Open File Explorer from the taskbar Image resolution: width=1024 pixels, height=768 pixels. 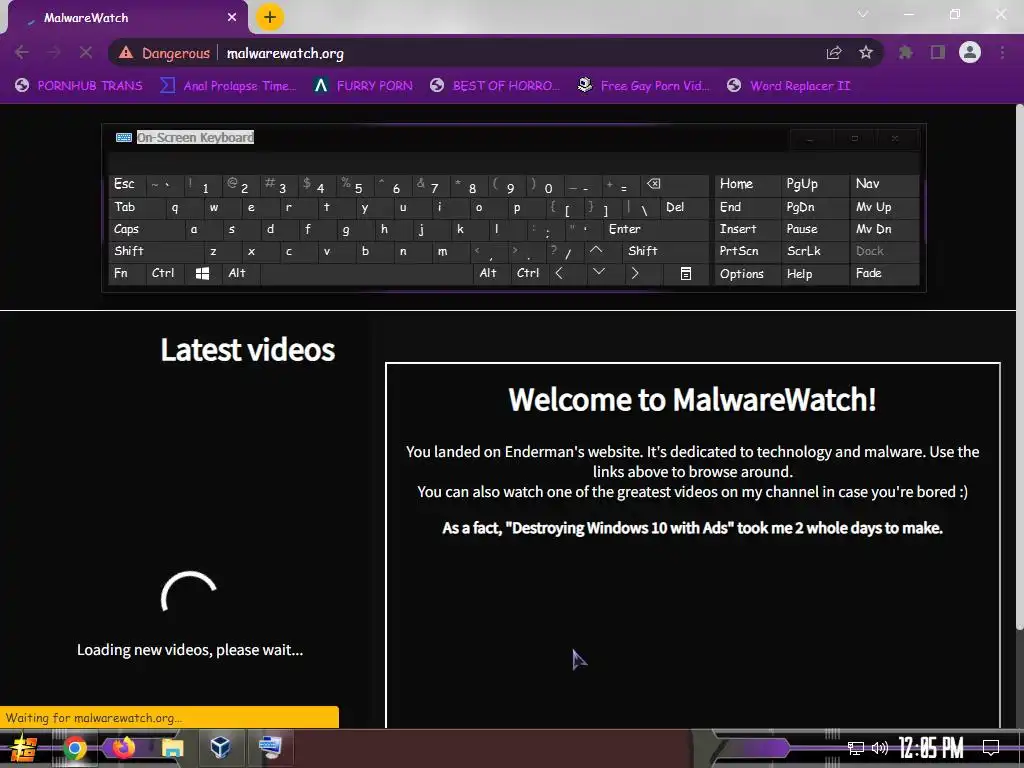tap(172, 748)
